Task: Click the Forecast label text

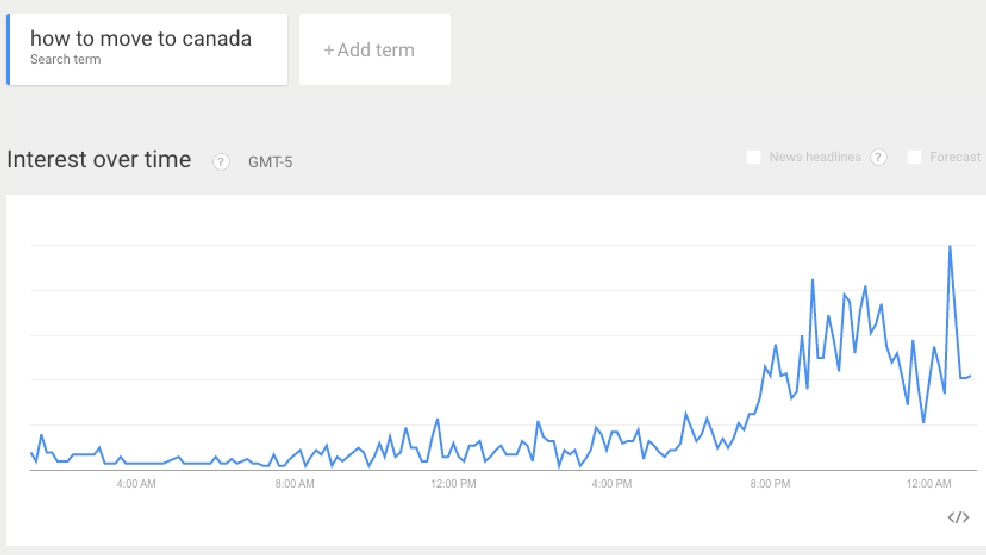Action: click(955, 157)
